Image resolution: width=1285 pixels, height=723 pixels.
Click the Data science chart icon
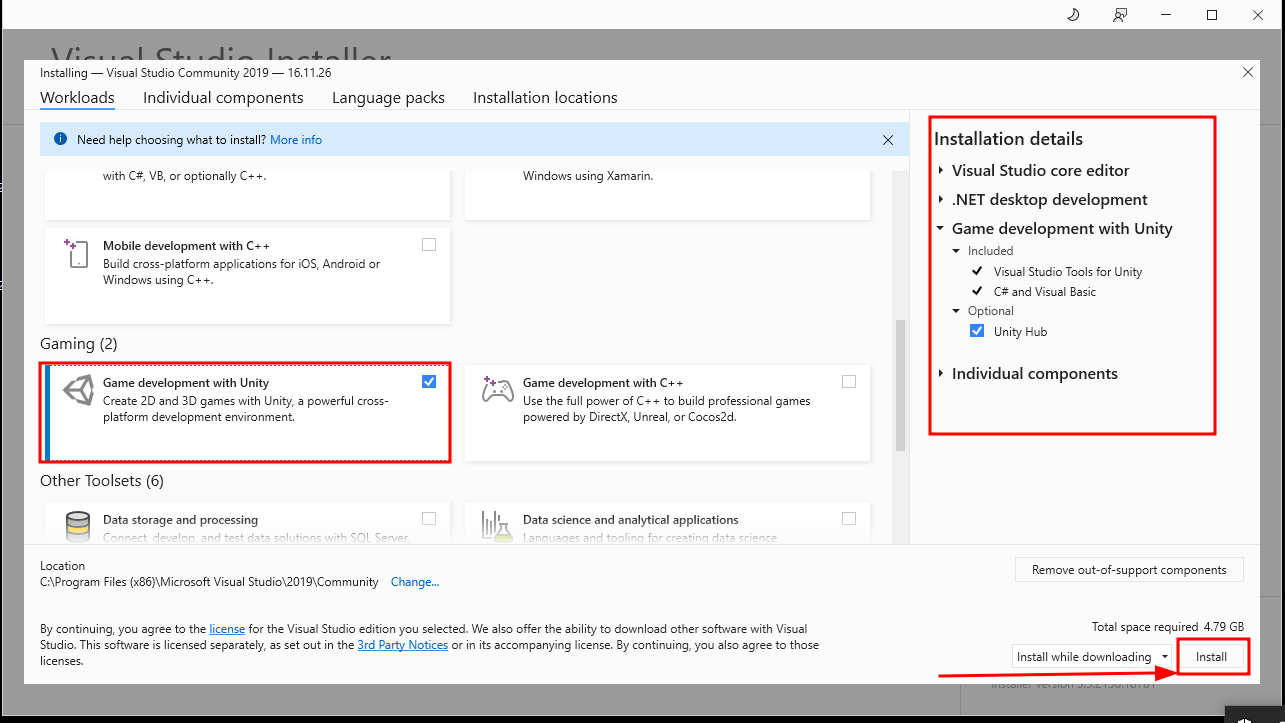click(x=497, y=526)
